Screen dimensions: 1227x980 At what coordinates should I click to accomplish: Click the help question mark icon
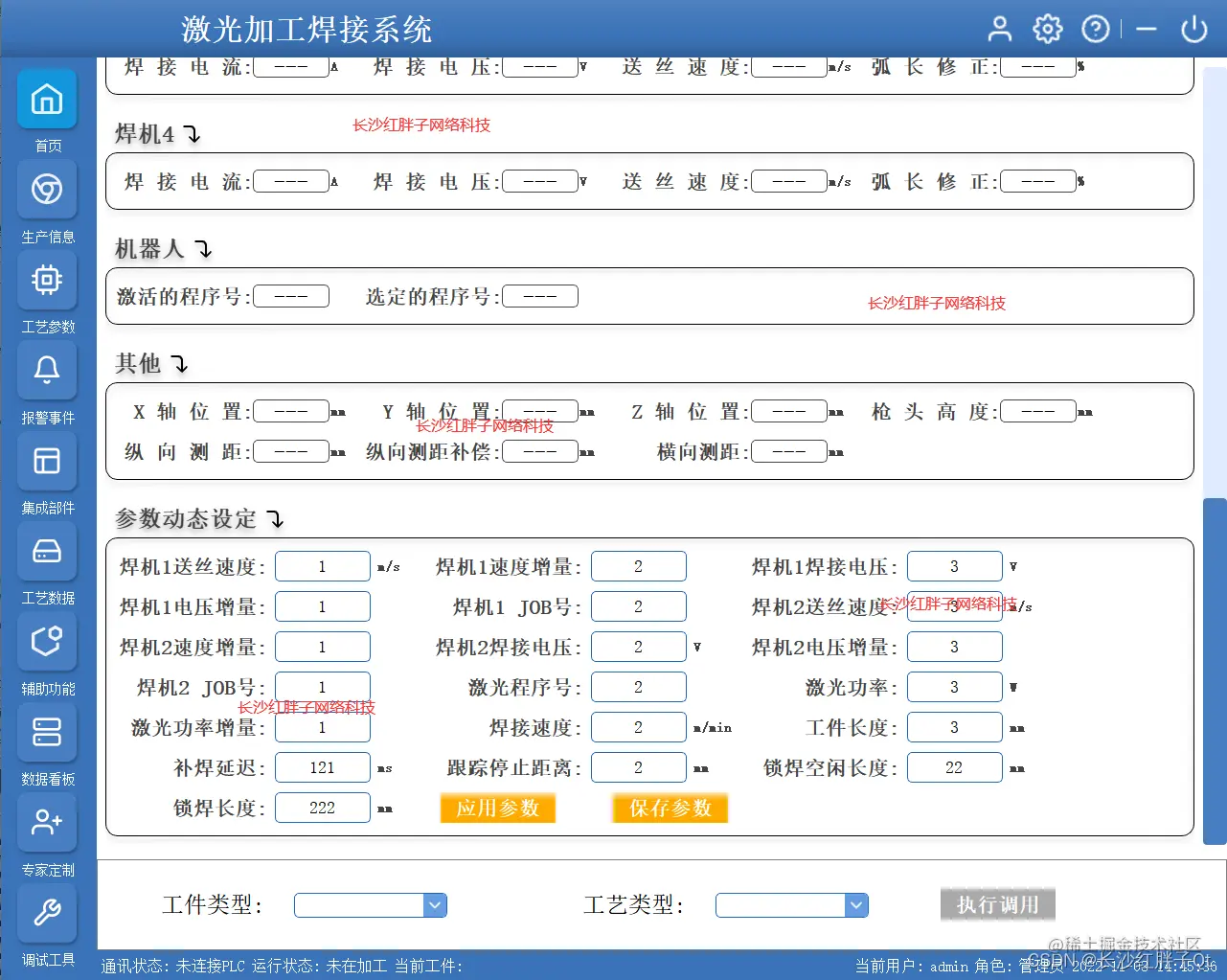click(1096, 29)
